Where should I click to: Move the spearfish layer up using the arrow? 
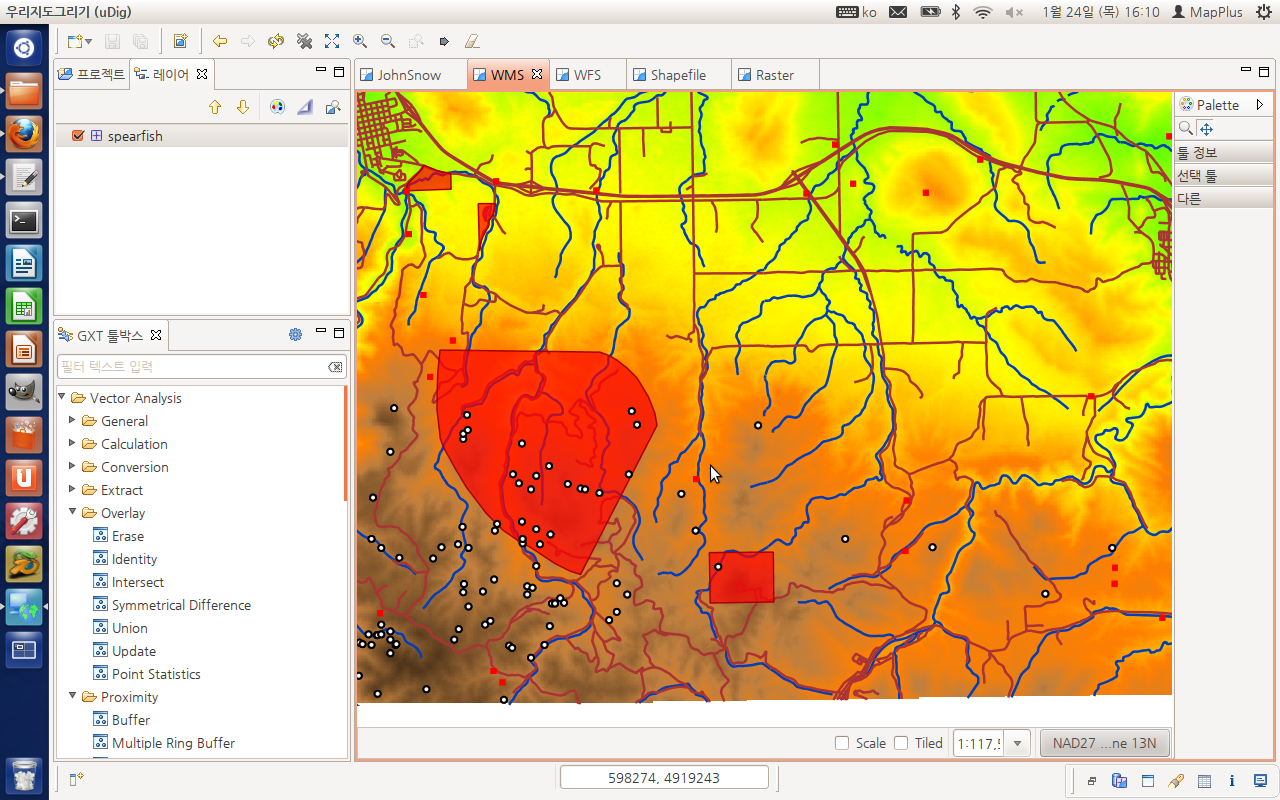coord(215,107)
